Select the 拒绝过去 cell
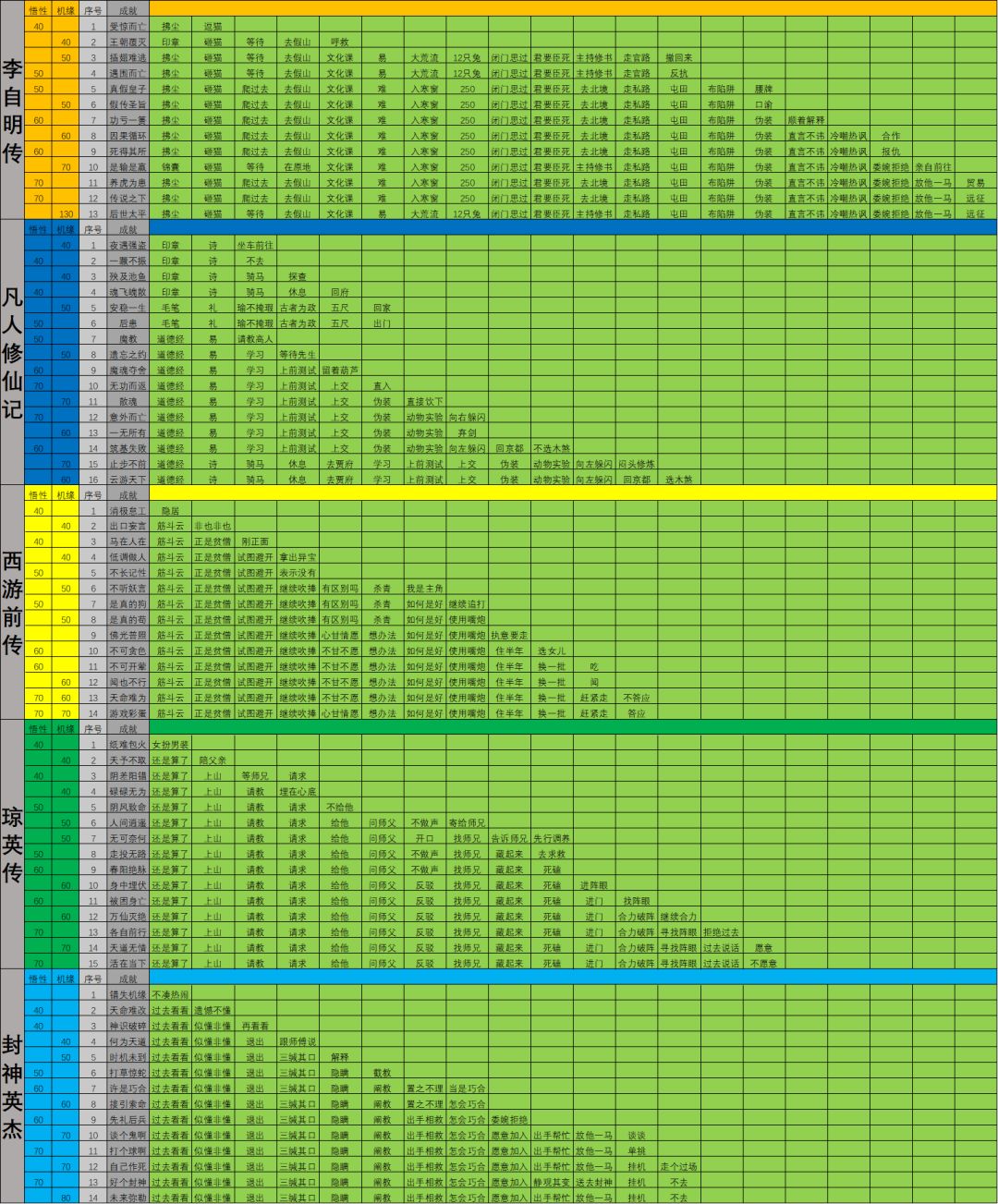 [x=721, y=933]
